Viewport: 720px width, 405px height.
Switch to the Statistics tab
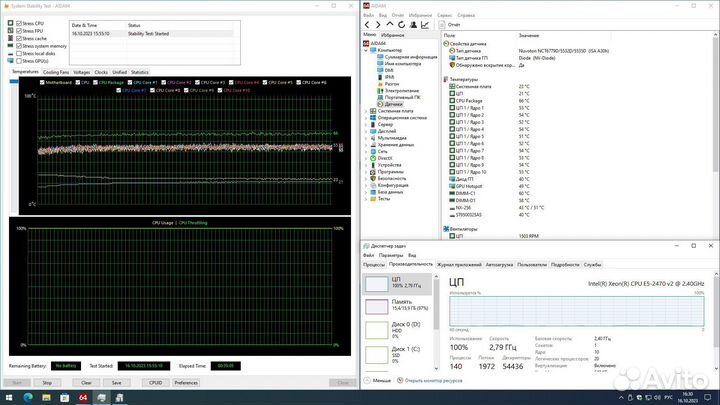pyautogui.click(x=140, y=72)
